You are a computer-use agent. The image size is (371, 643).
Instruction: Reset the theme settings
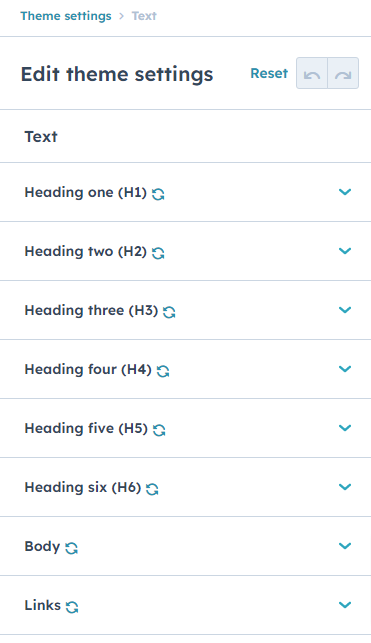[269, 73]
